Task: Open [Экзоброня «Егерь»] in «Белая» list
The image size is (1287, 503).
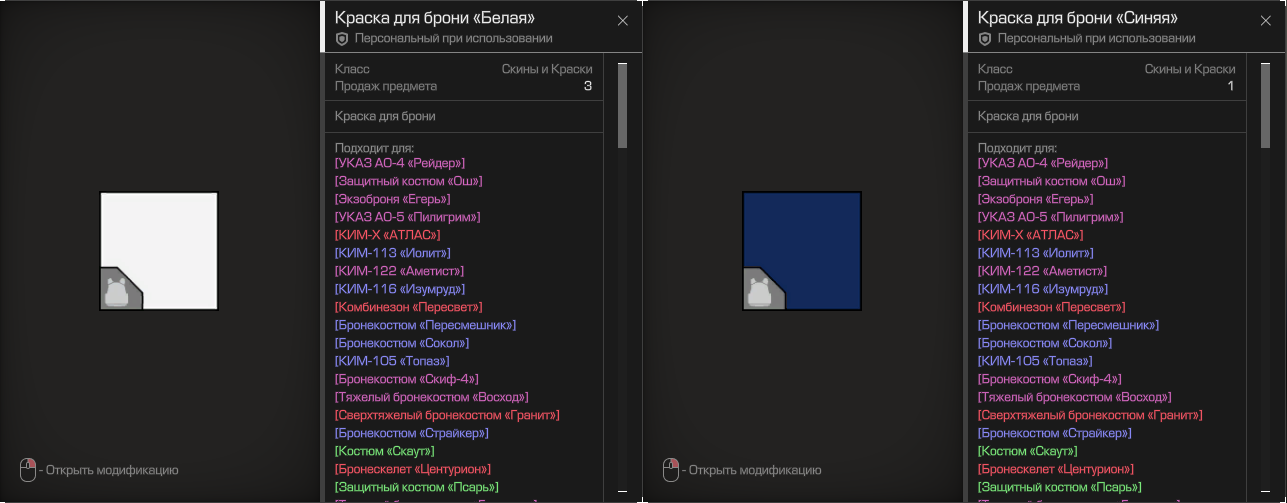Action: [392, 199]
